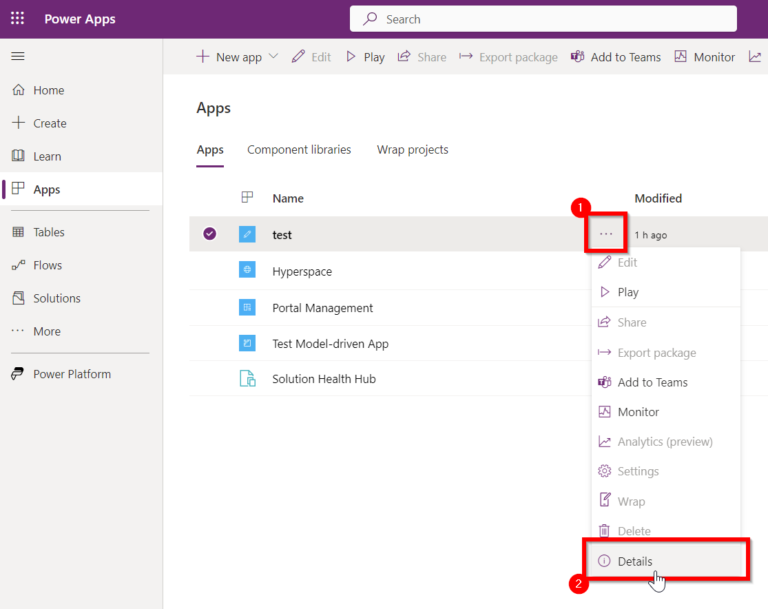The width and height of the screenshot is (768, 609).
Task: Choose Analytics (preview) in context menu
Action: click(666, 441)
